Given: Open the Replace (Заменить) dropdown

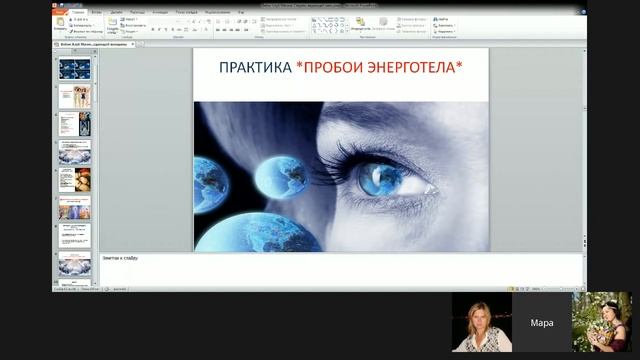Looking at the screenshot, I should (444, 25).
